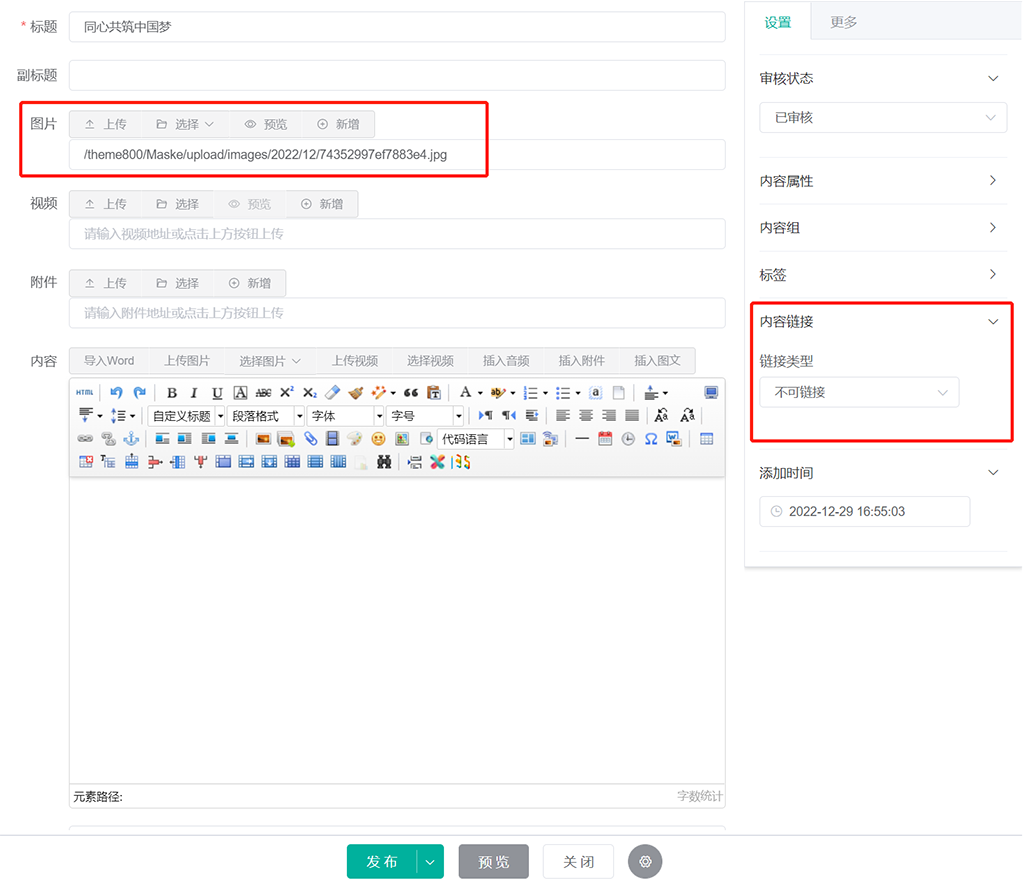
Task: Toggle underline formatting in editor toolbar
Action: tap(217, 393)
